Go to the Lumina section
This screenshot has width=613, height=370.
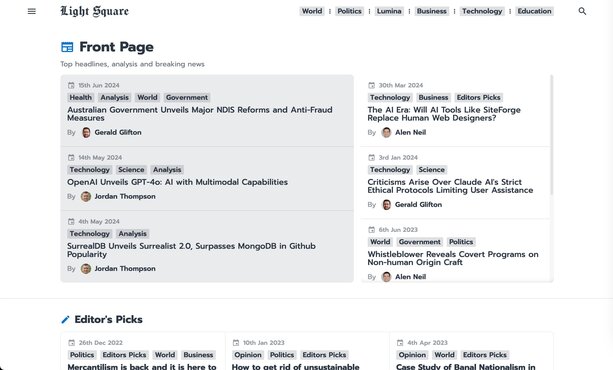(x=389, y=11)
